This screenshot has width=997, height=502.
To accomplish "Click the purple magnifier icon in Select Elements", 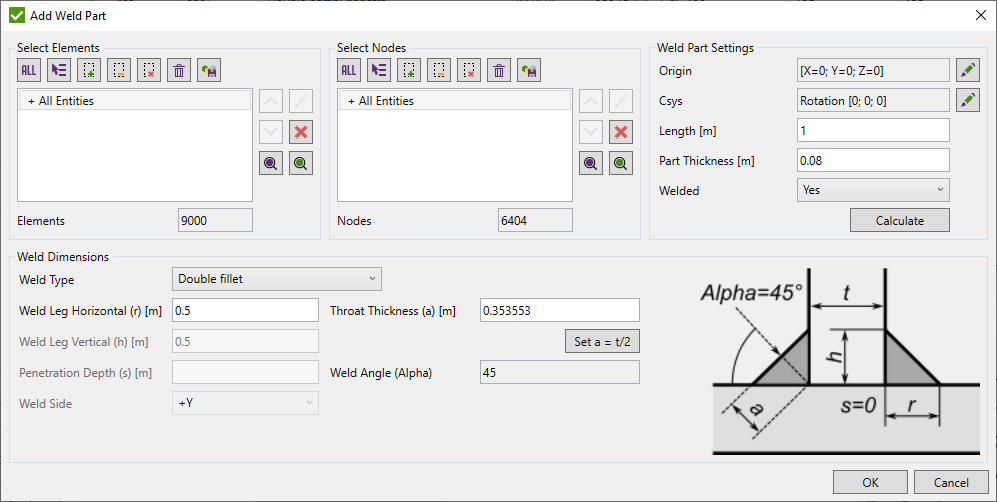I will (x=271, y=164).
